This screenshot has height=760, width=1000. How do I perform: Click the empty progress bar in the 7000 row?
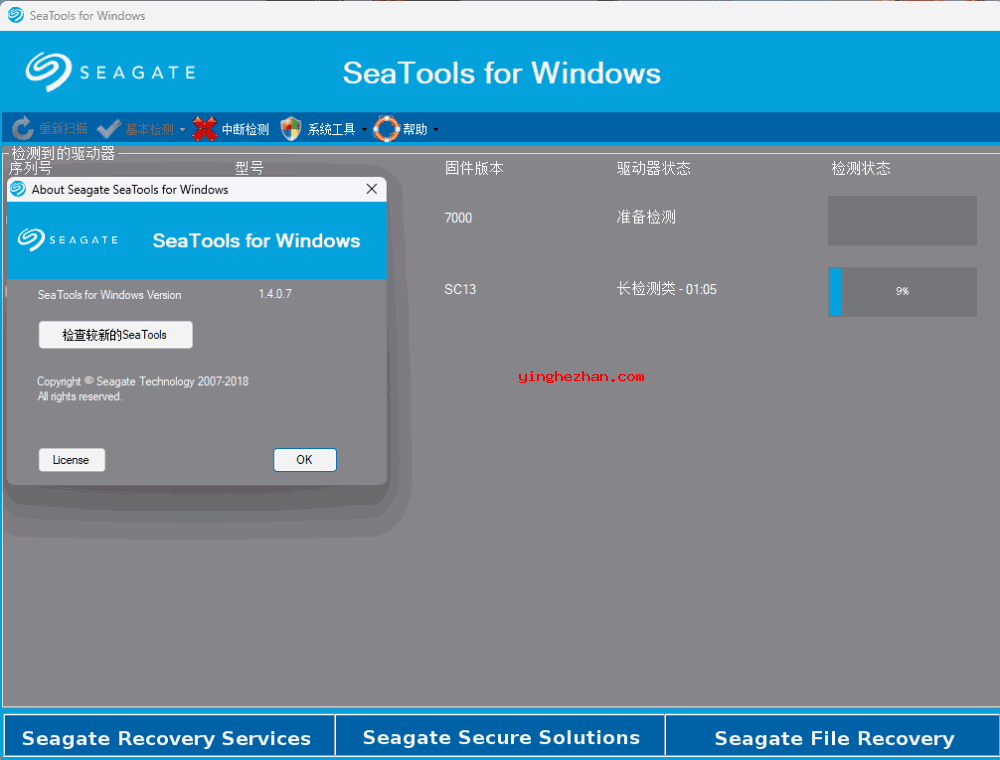tap(902, 221)
